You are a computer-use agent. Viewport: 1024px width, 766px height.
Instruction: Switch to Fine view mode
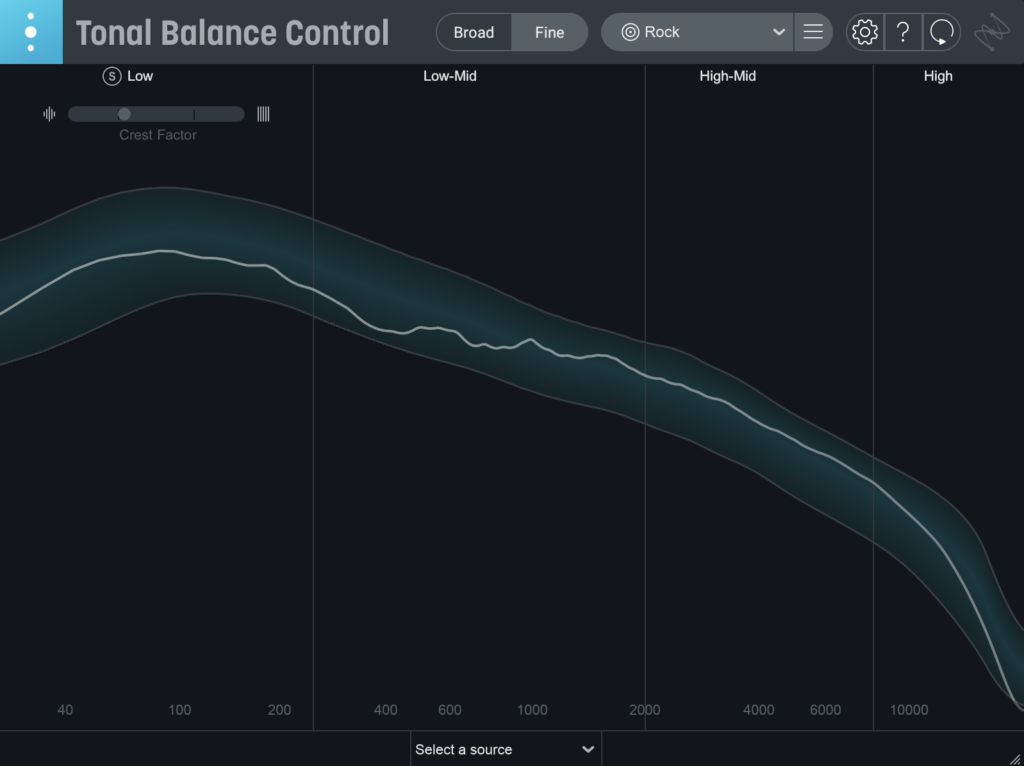pyautogui.click(x=549, y=31)
